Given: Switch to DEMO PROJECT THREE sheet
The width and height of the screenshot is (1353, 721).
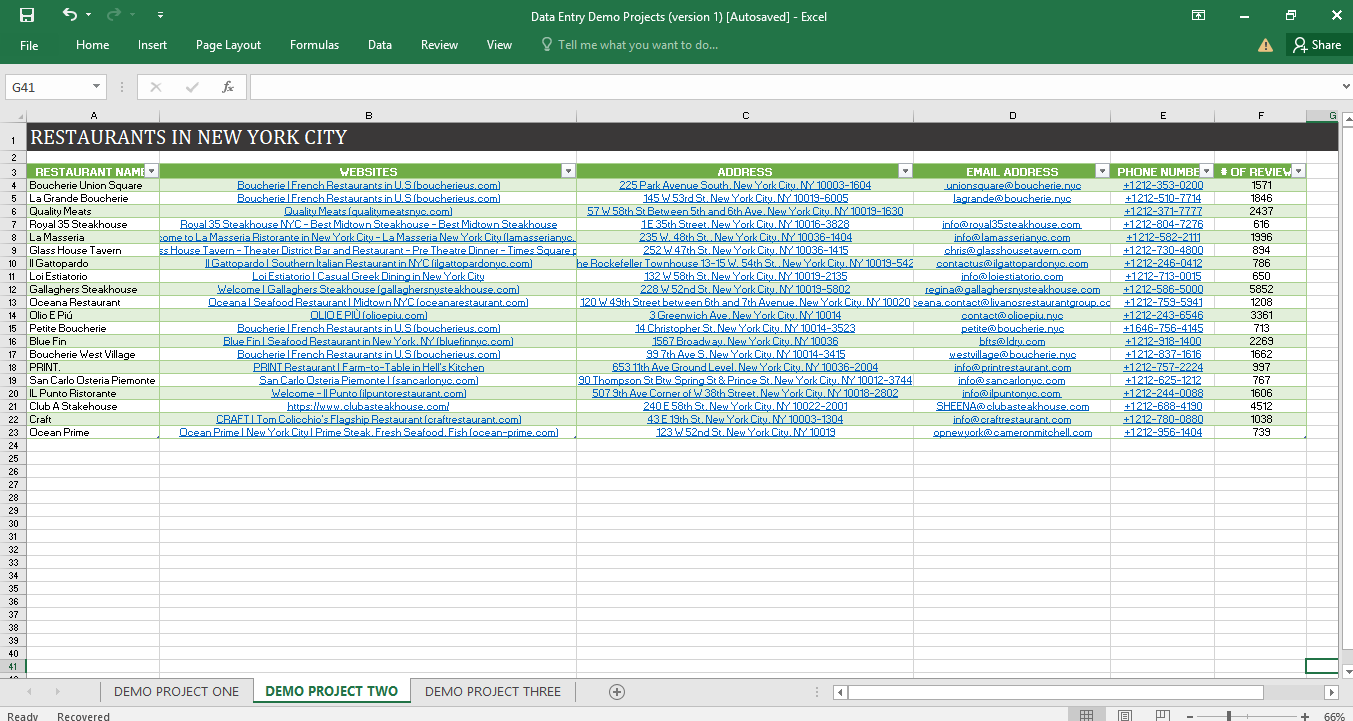Looking at the screenshot, I should coord(493,691).
